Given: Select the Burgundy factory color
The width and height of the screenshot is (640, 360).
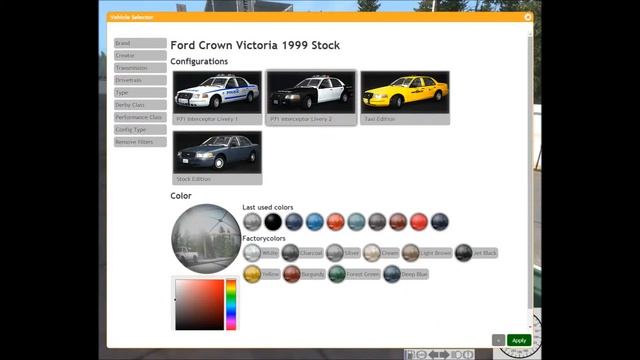Looking at the screenshot, I should [304, 274].
